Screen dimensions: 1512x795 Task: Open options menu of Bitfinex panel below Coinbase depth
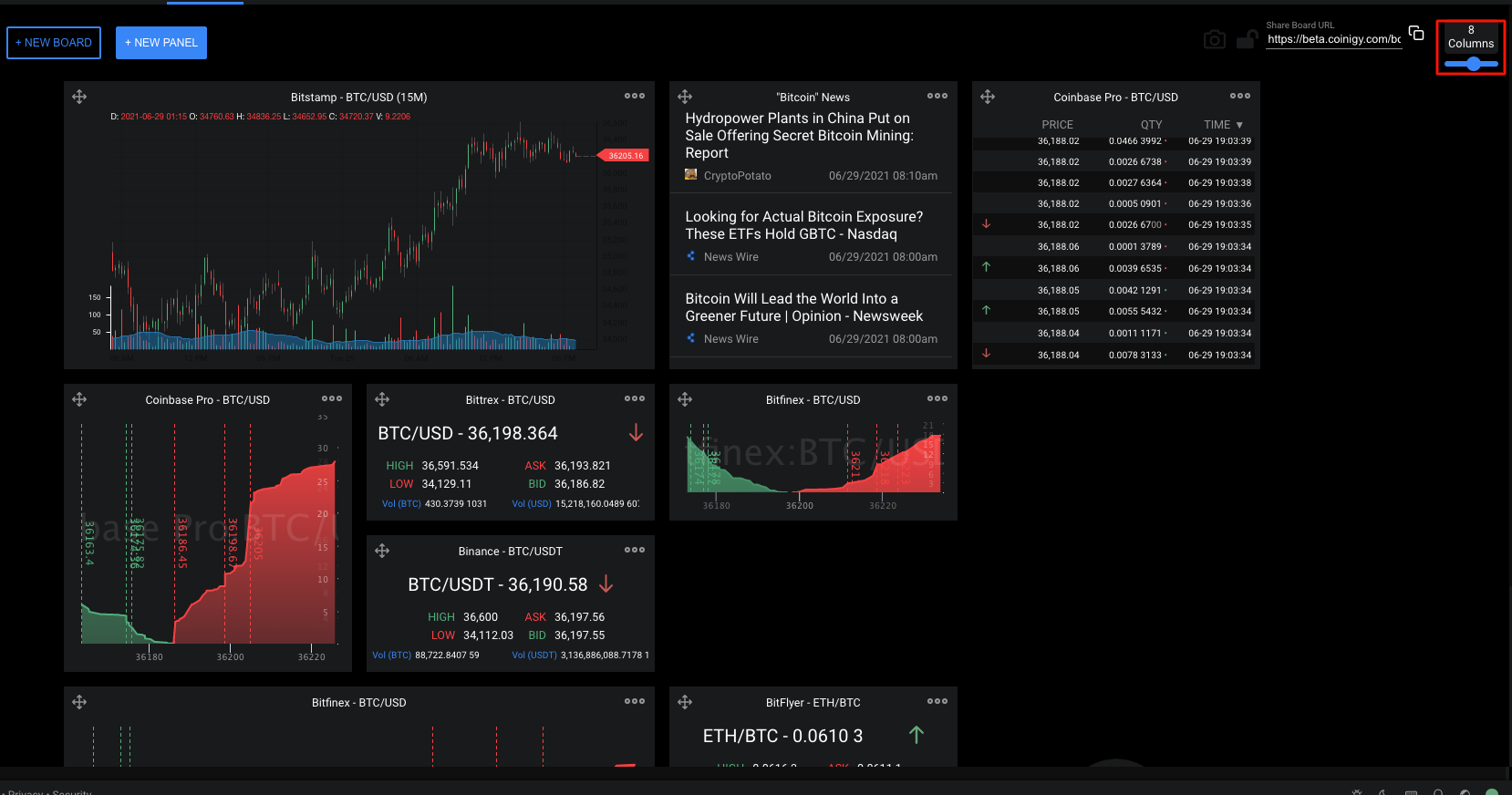(x=635, y=701)
